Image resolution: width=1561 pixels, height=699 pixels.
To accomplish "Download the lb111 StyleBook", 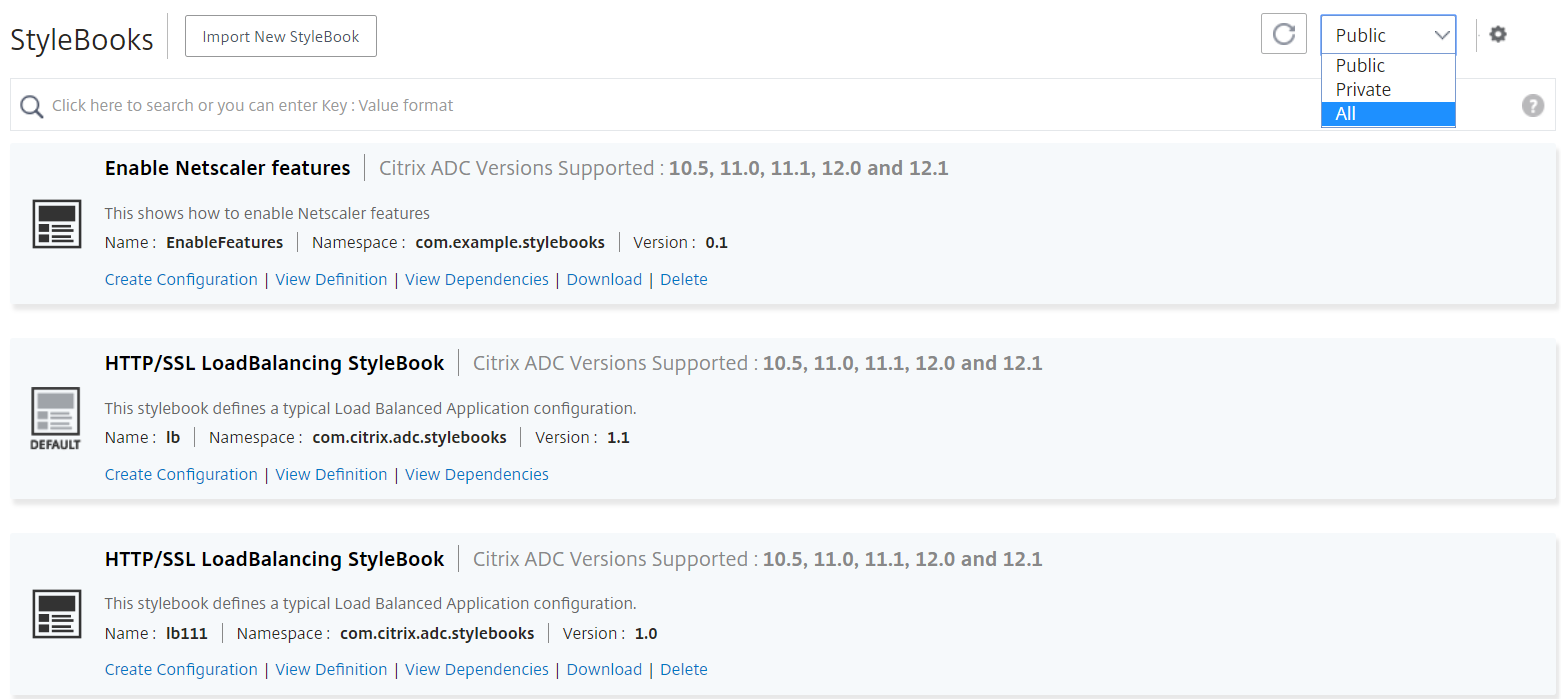I will 604,670.
